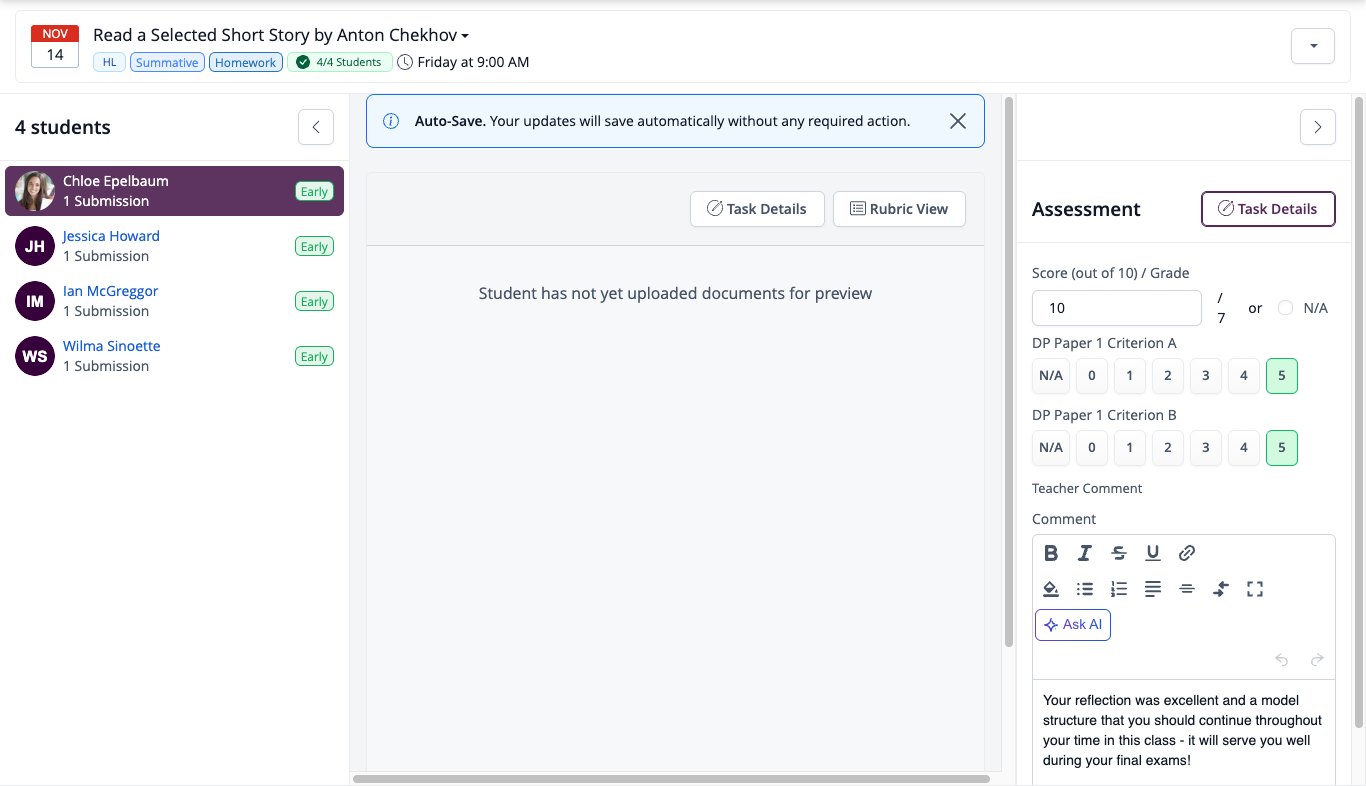Set Criterion B score to 0

tap(1092, 448)
